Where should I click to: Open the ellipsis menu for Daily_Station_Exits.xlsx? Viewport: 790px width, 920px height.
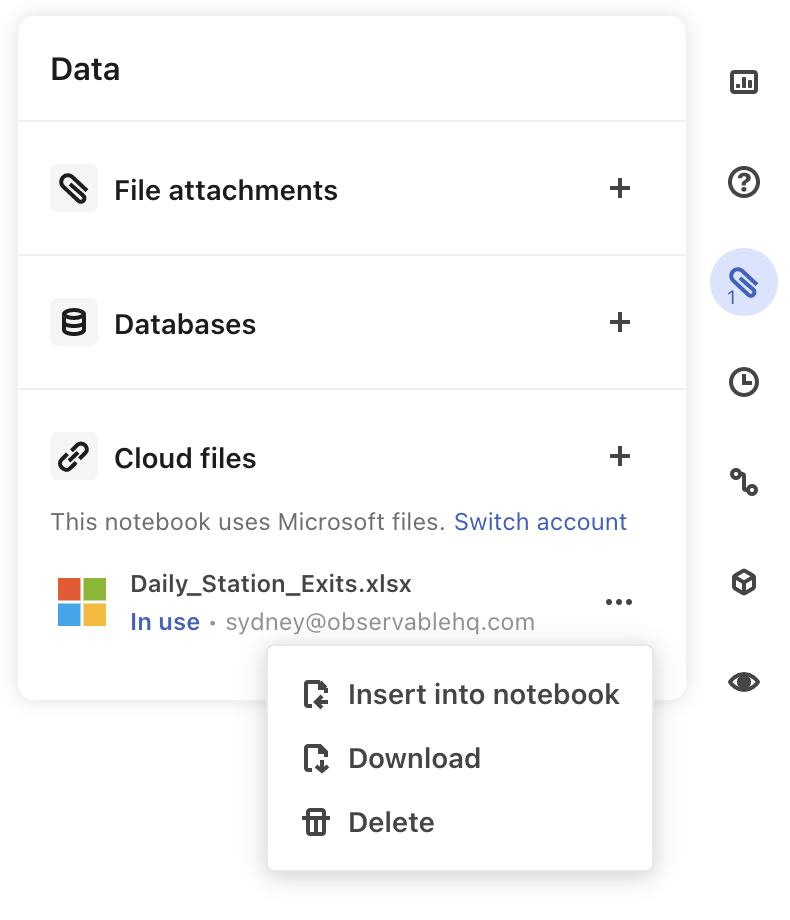tap(619, 601)
